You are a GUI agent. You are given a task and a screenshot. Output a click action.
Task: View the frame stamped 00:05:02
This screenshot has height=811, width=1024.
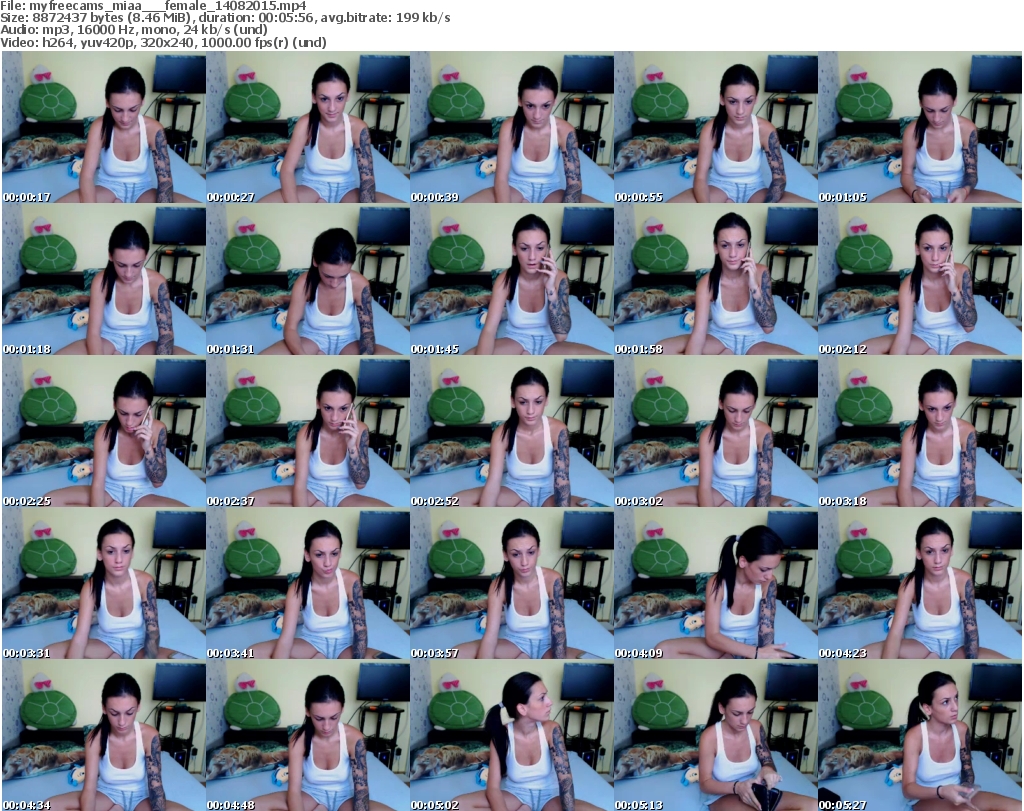[512, 736]
